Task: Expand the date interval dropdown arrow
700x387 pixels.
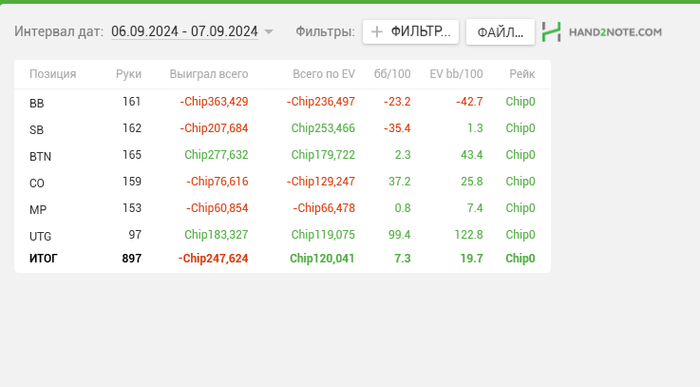Action: (x=269, y=32)
